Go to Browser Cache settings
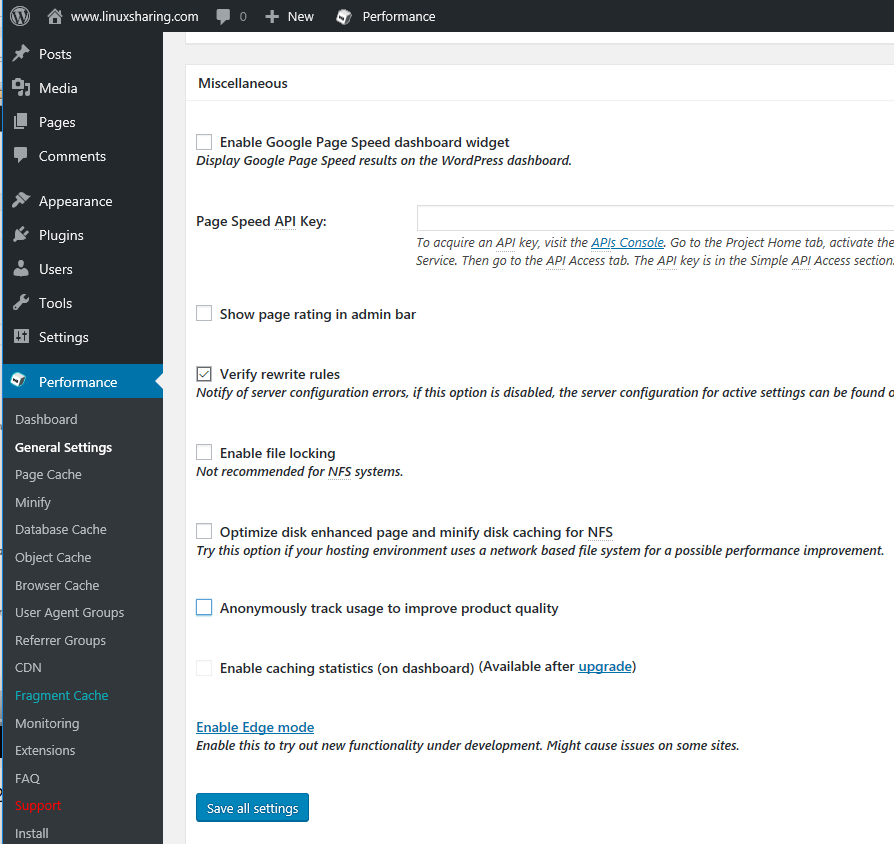The height and width of the screenshot is (844, 894). [57, 585]
